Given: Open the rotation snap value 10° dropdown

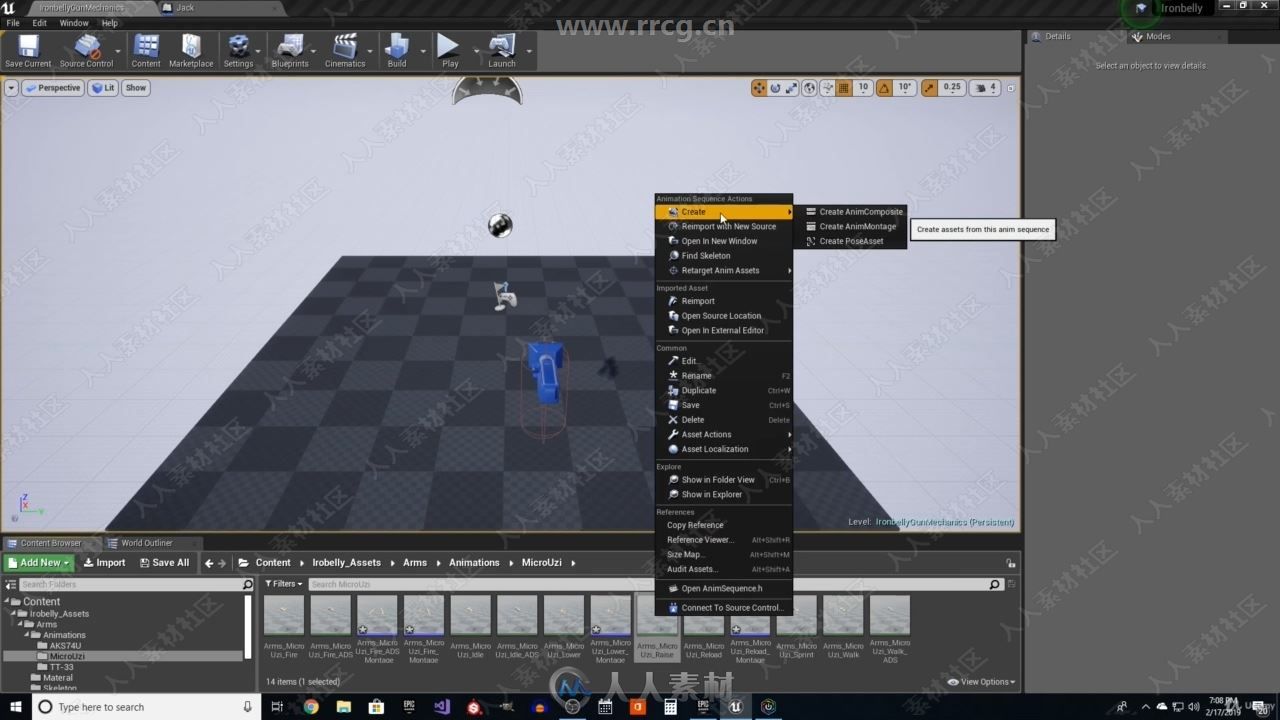Looking at the screenshot, I should click(x=905, y=88).
